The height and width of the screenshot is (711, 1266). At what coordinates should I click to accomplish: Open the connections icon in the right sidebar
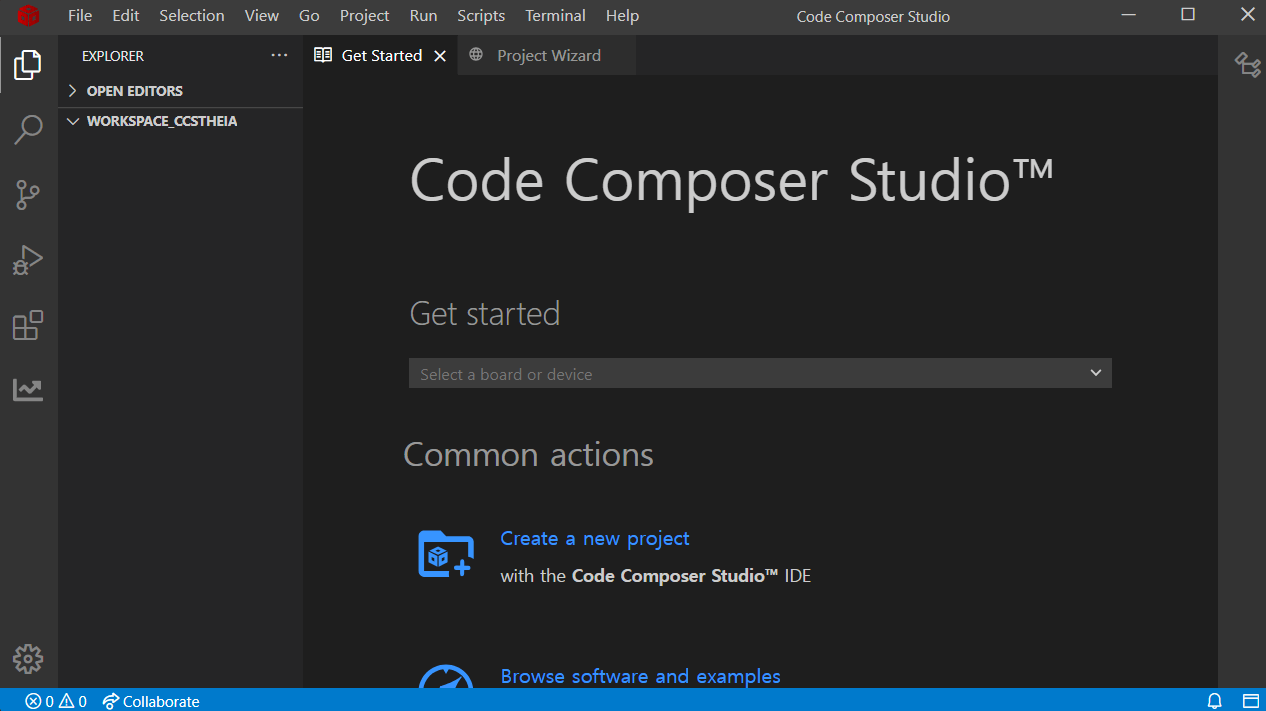pos(1248,65)
